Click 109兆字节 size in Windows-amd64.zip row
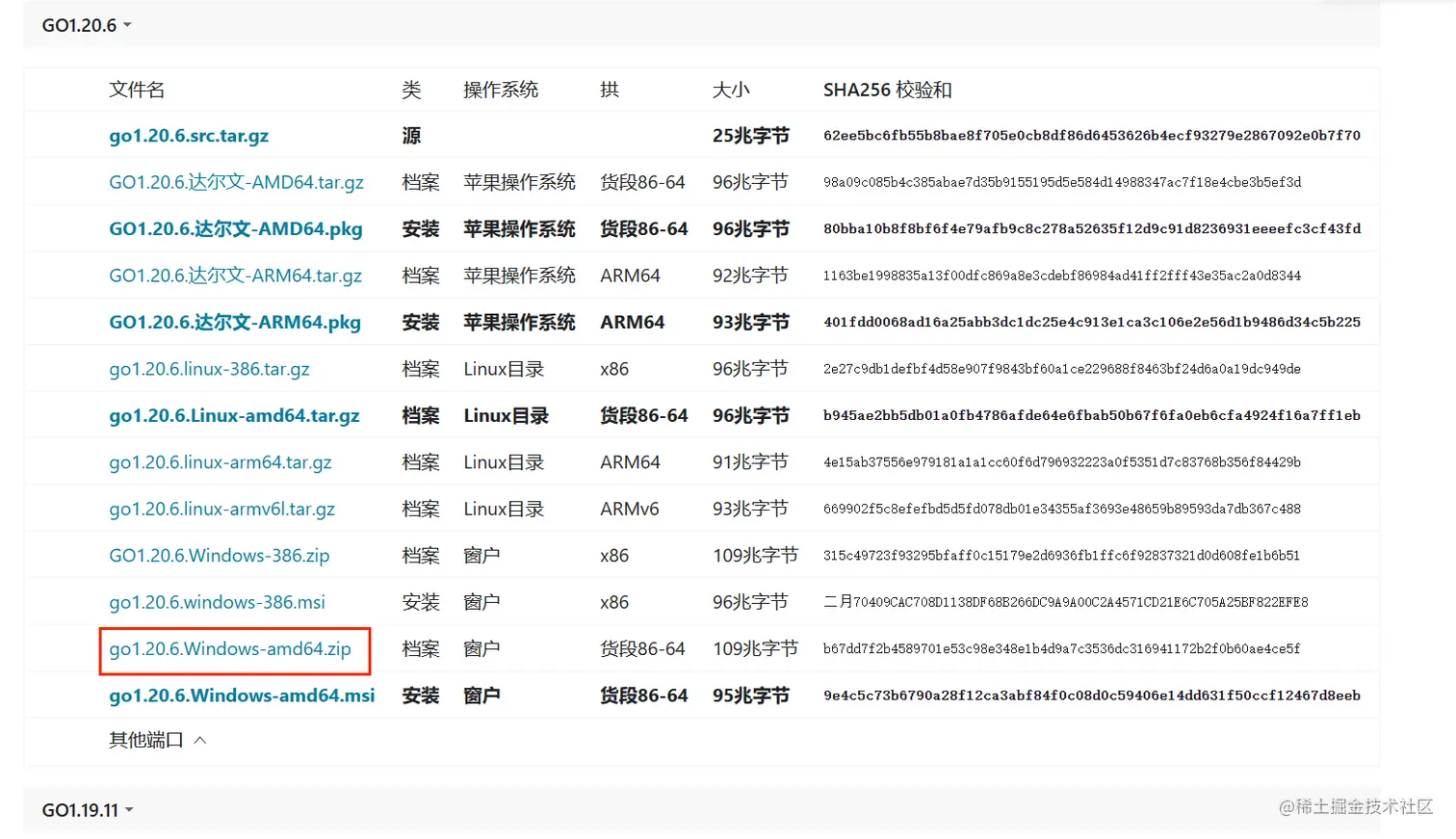 755,649
